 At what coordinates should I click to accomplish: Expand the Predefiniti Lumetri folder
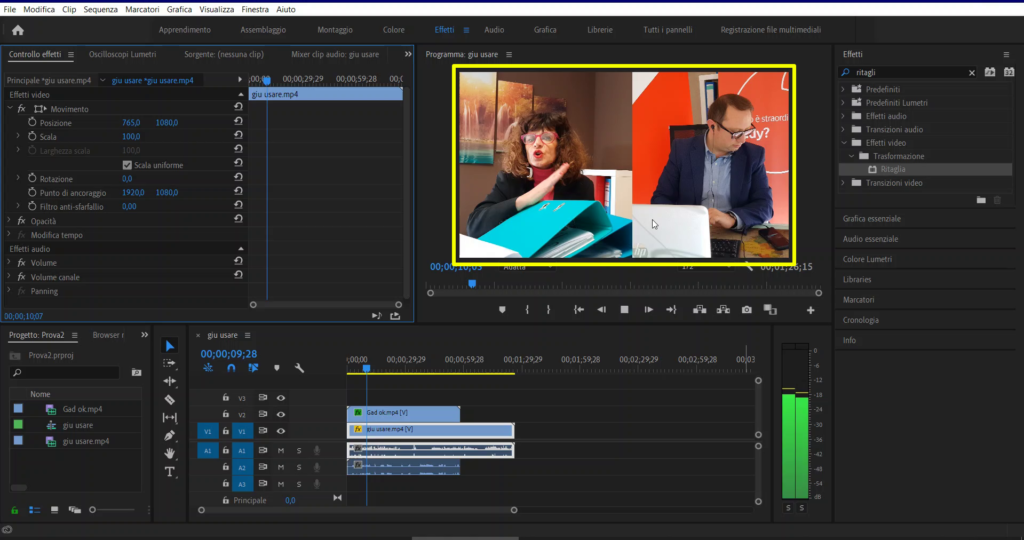[843, 103]
